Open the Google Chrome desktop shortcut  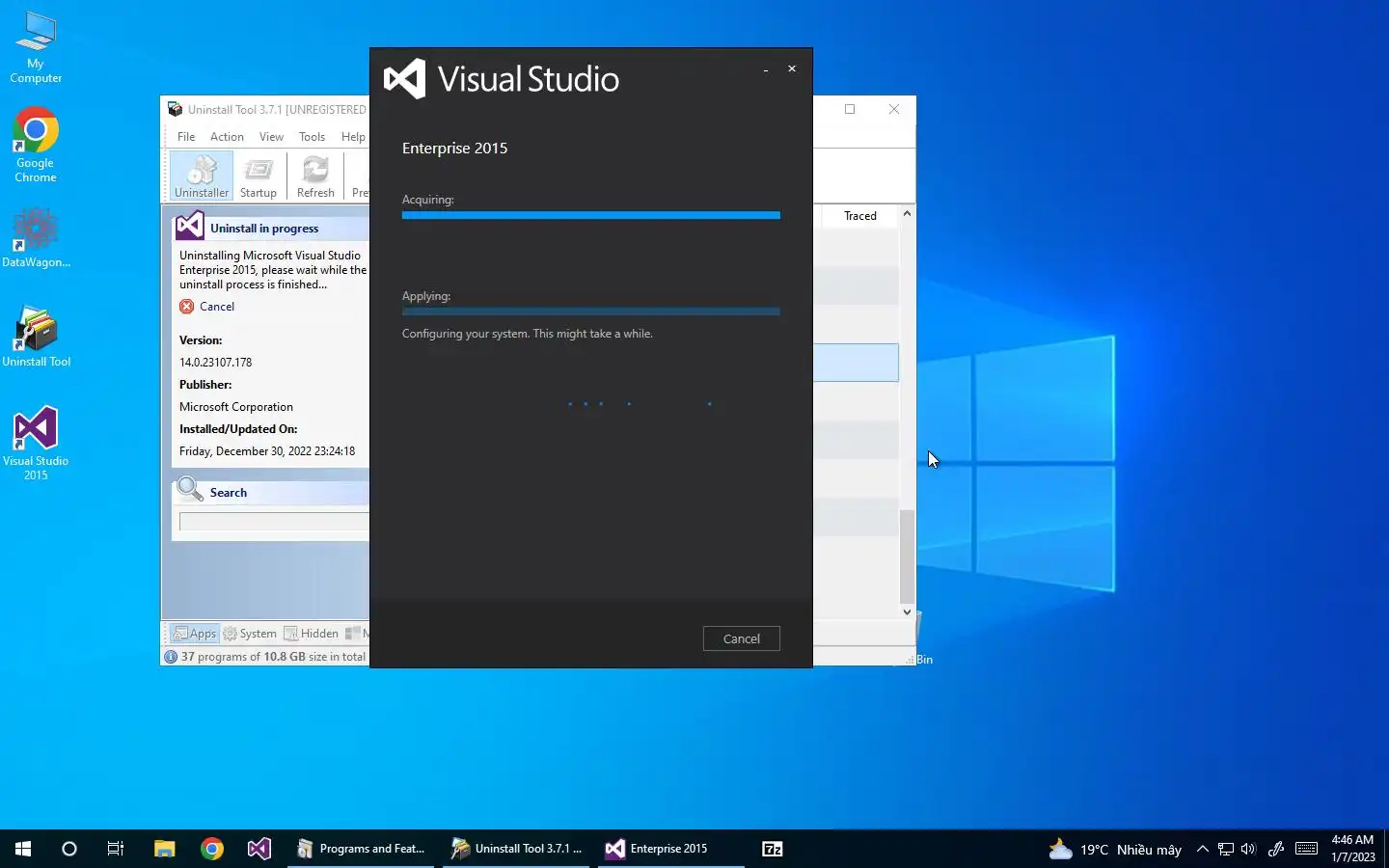pos(36,145)
